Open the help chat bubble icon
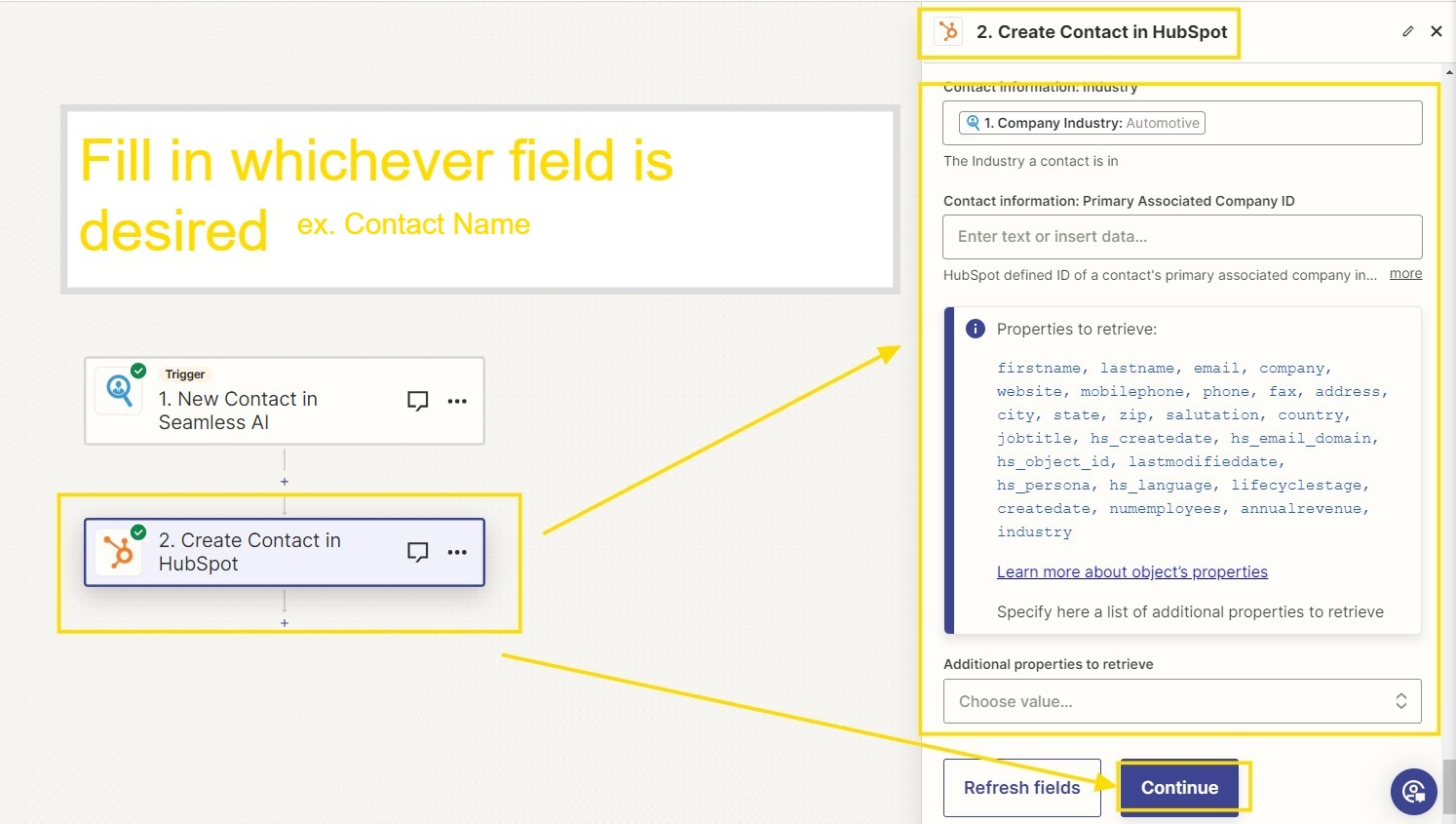Screen dimensions: 1456x824 coord(1413,791)
